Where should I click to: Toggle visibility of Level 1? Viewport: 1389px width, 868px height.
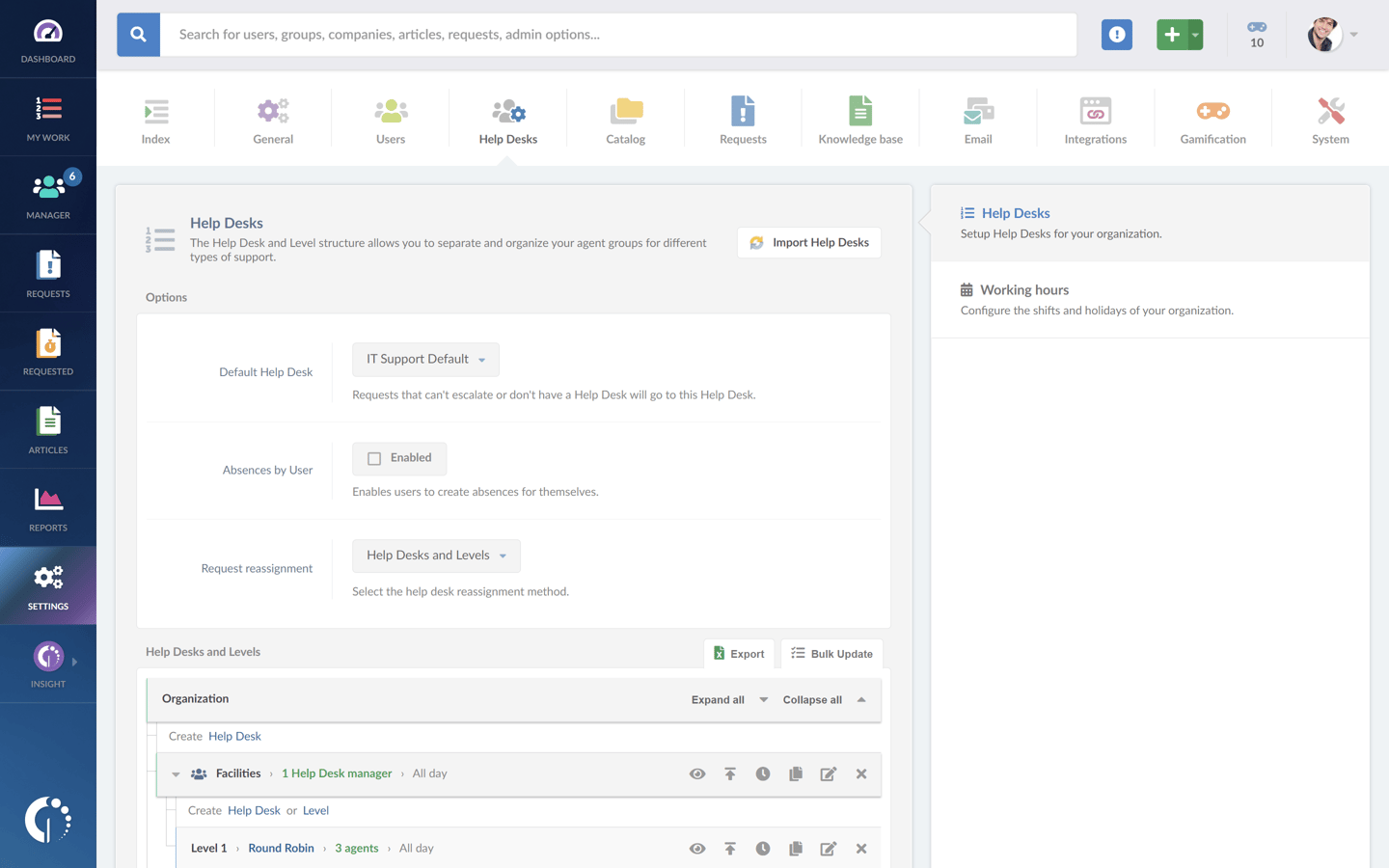click(x=697, y=848)
